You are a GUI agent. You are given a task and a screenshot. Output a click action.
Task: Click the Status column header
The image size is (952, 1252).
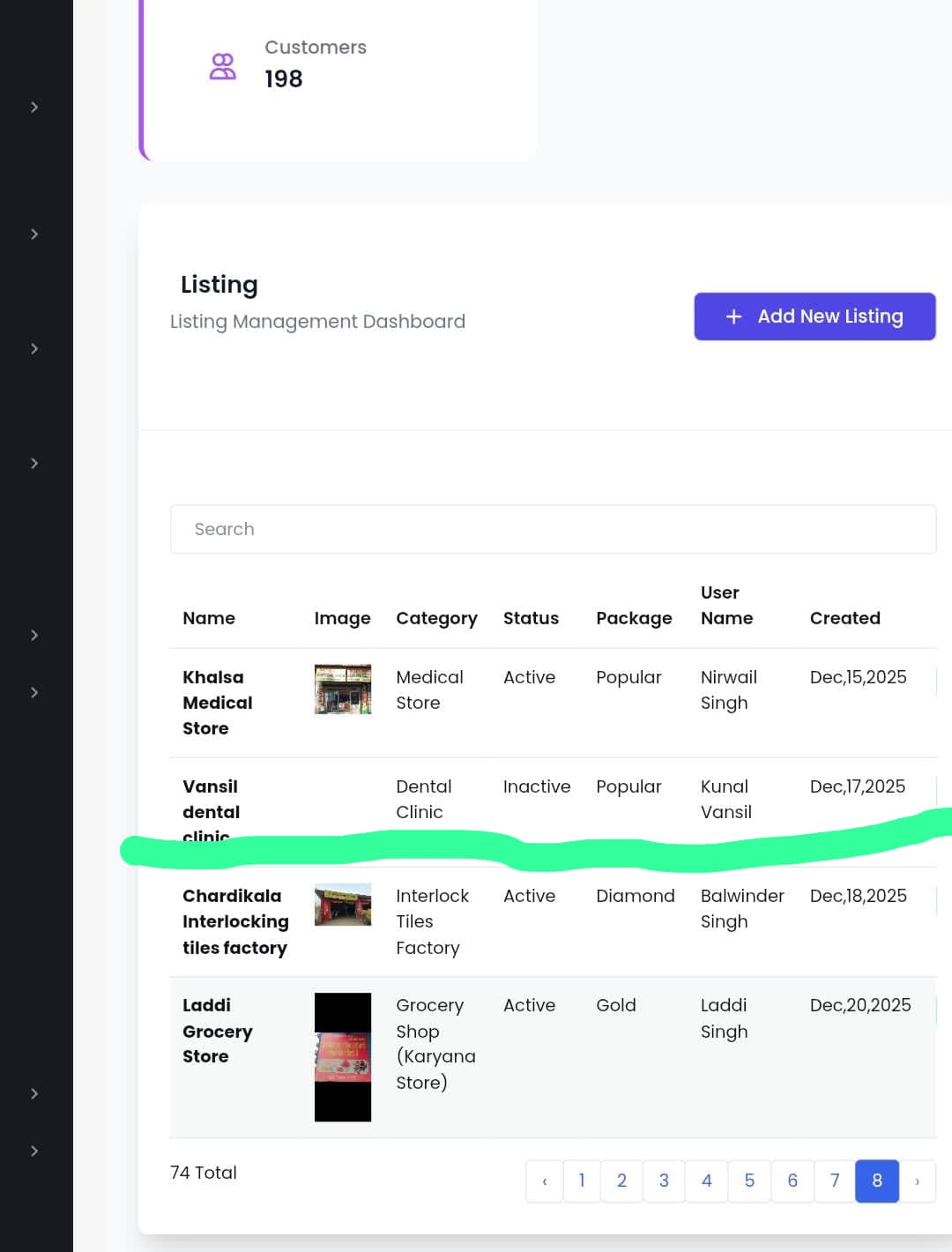coord(531,618)
